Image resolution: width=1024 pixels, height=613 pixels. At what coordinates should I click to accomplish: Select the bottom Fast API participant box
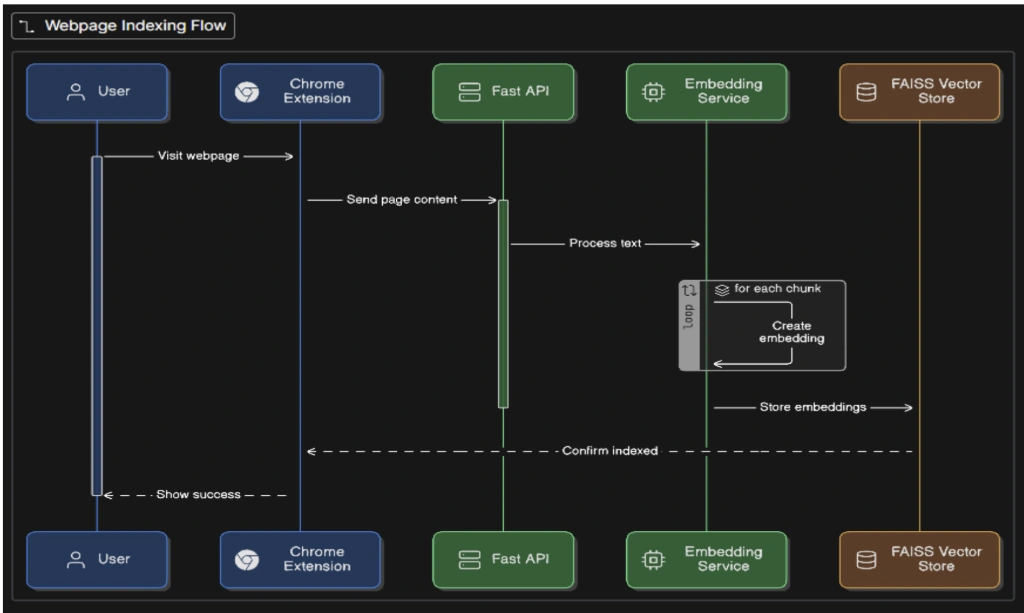coord(503,559)
